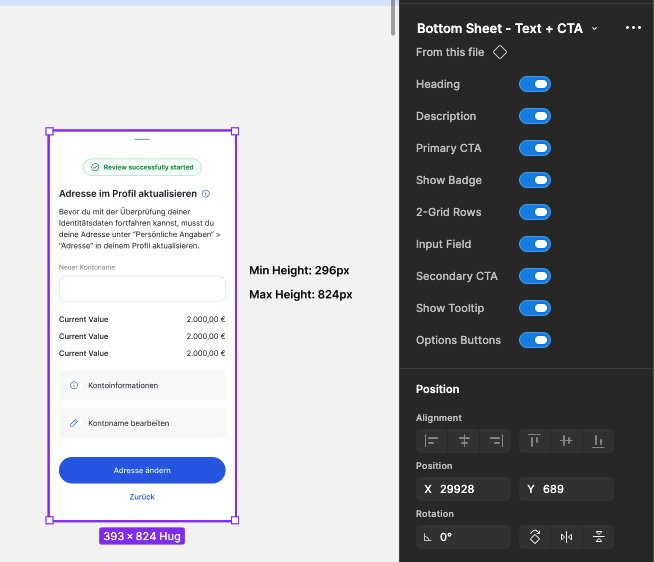Image resolution: width=654 pixels, height=562 pixels.
Task: Flip selection vertically
Action: pyautogui.click(x=599, y=537)
